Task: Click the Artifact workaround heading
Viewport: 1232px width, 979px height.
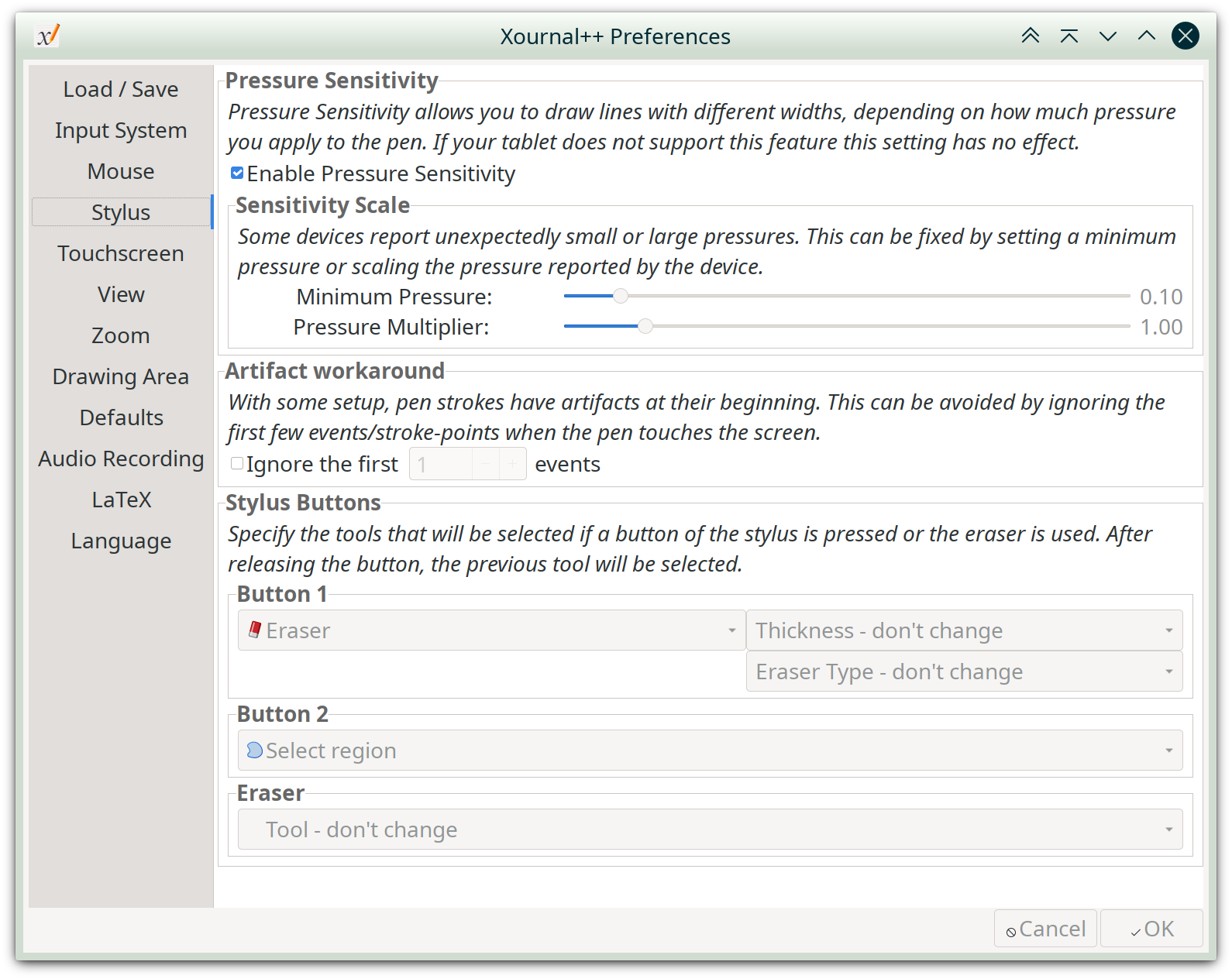Action: tap(335, 371)
